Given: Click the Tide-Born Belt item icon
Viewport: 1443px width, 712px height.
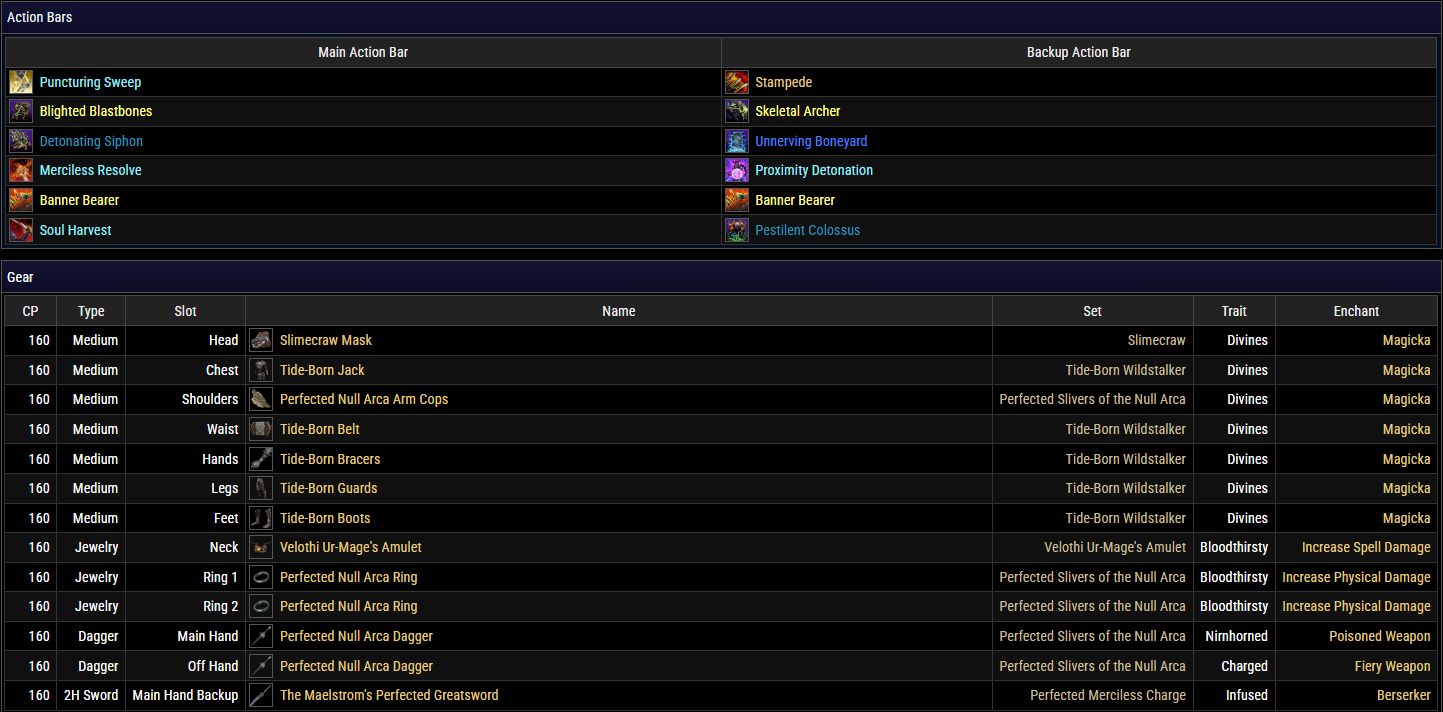Looking at the screenshot, I should (261, 429).
